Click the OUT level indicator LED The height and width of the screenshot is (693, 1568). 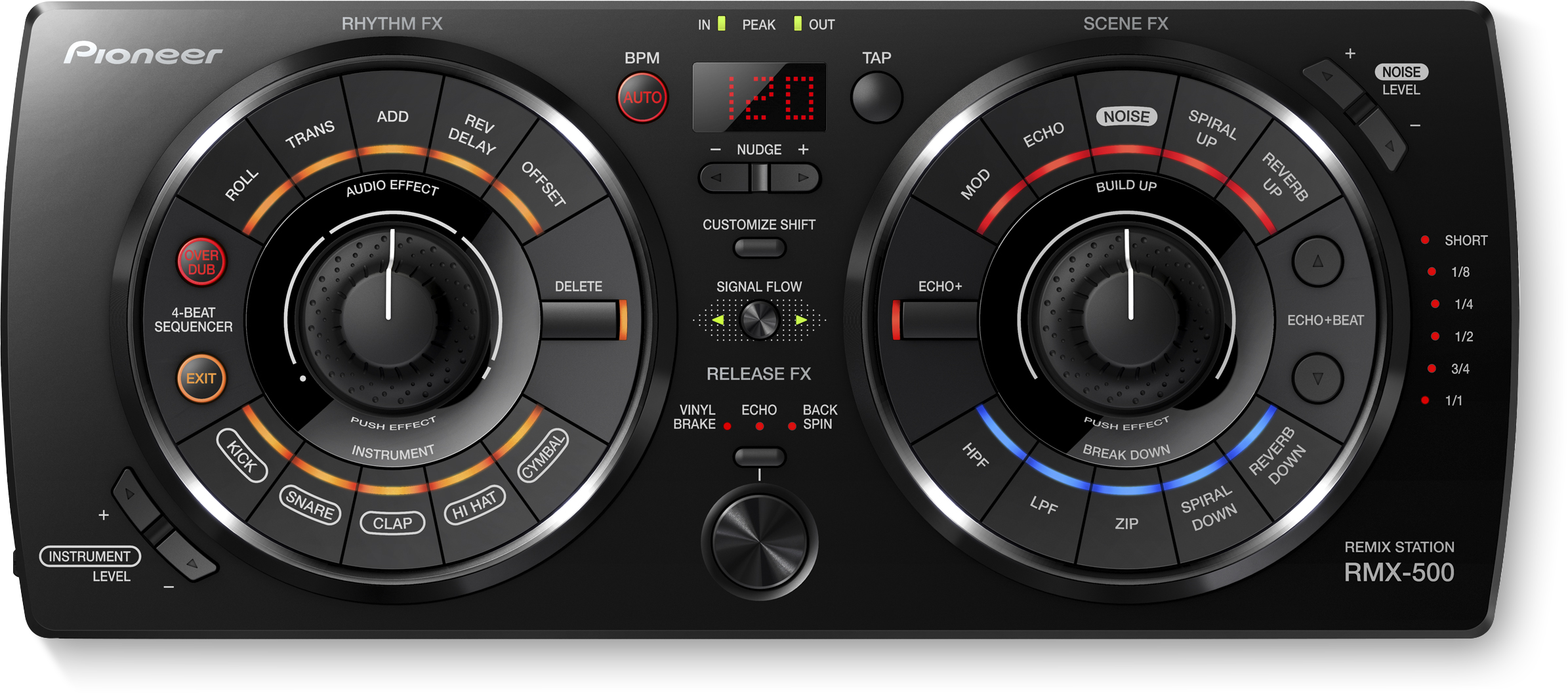click(798, 24)
